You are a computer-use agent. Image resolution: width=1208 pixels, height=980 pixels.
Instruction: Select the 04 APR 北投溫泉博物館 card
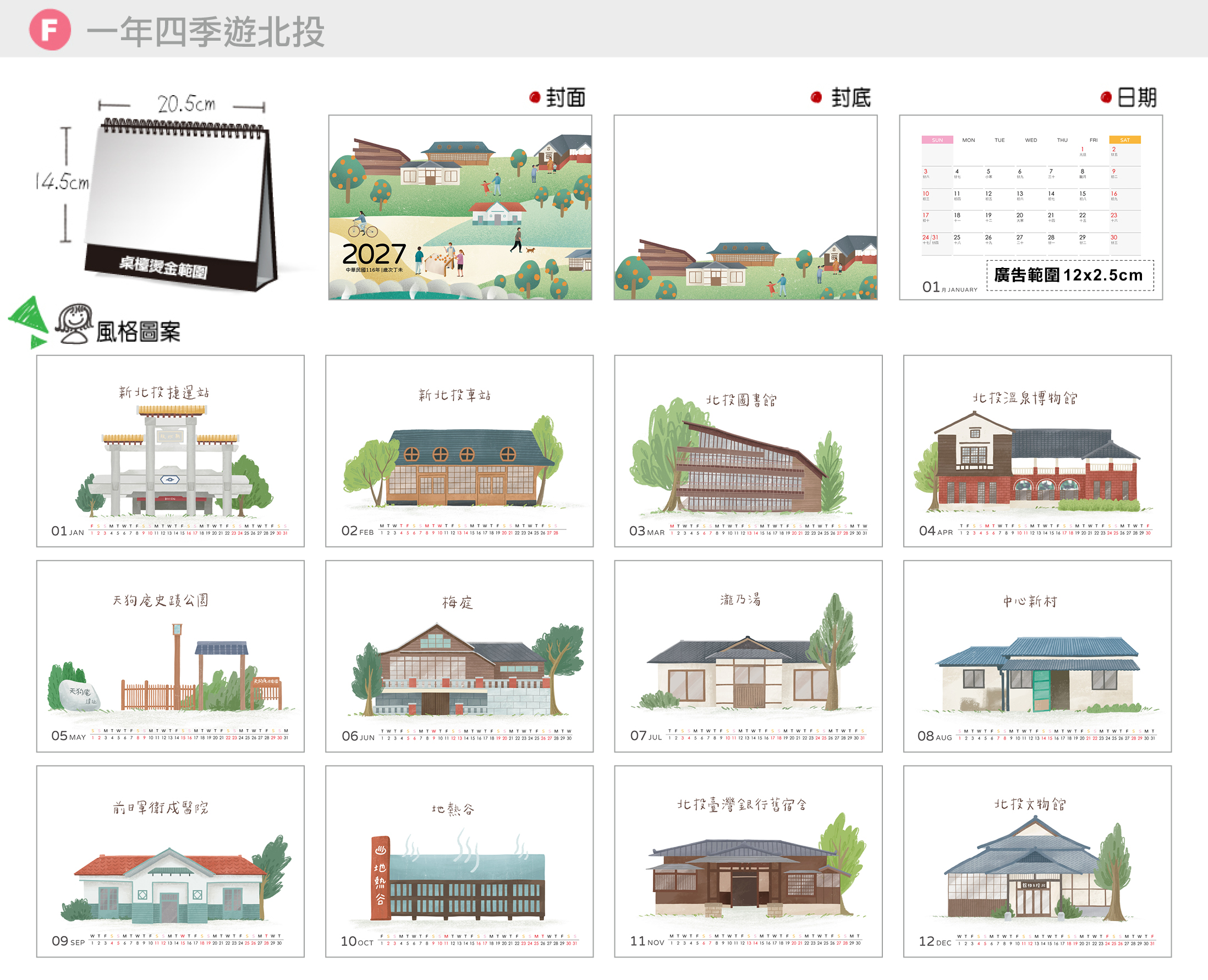1037,451
